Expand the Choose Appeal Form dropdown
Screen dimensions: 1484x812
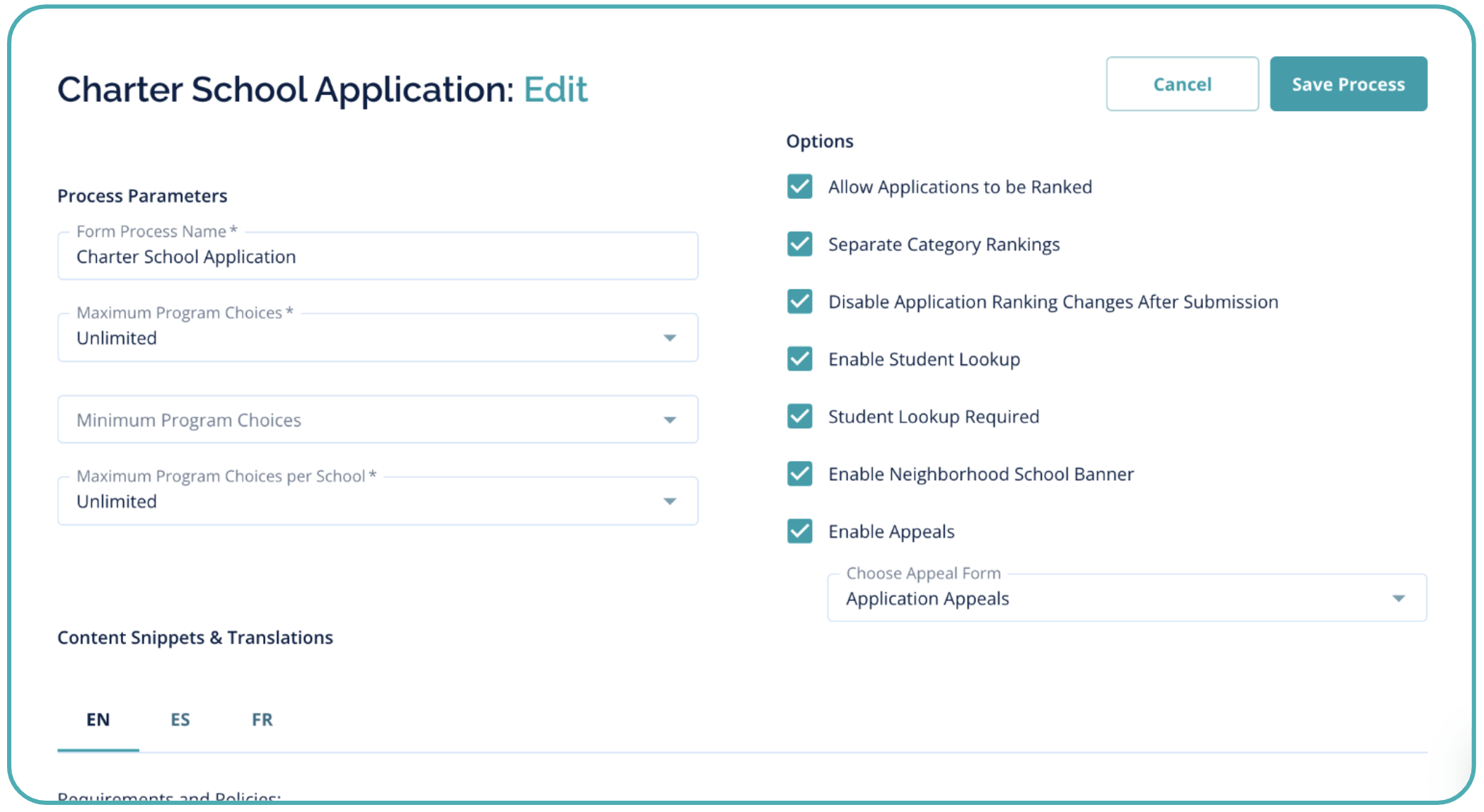point(1126,598)
